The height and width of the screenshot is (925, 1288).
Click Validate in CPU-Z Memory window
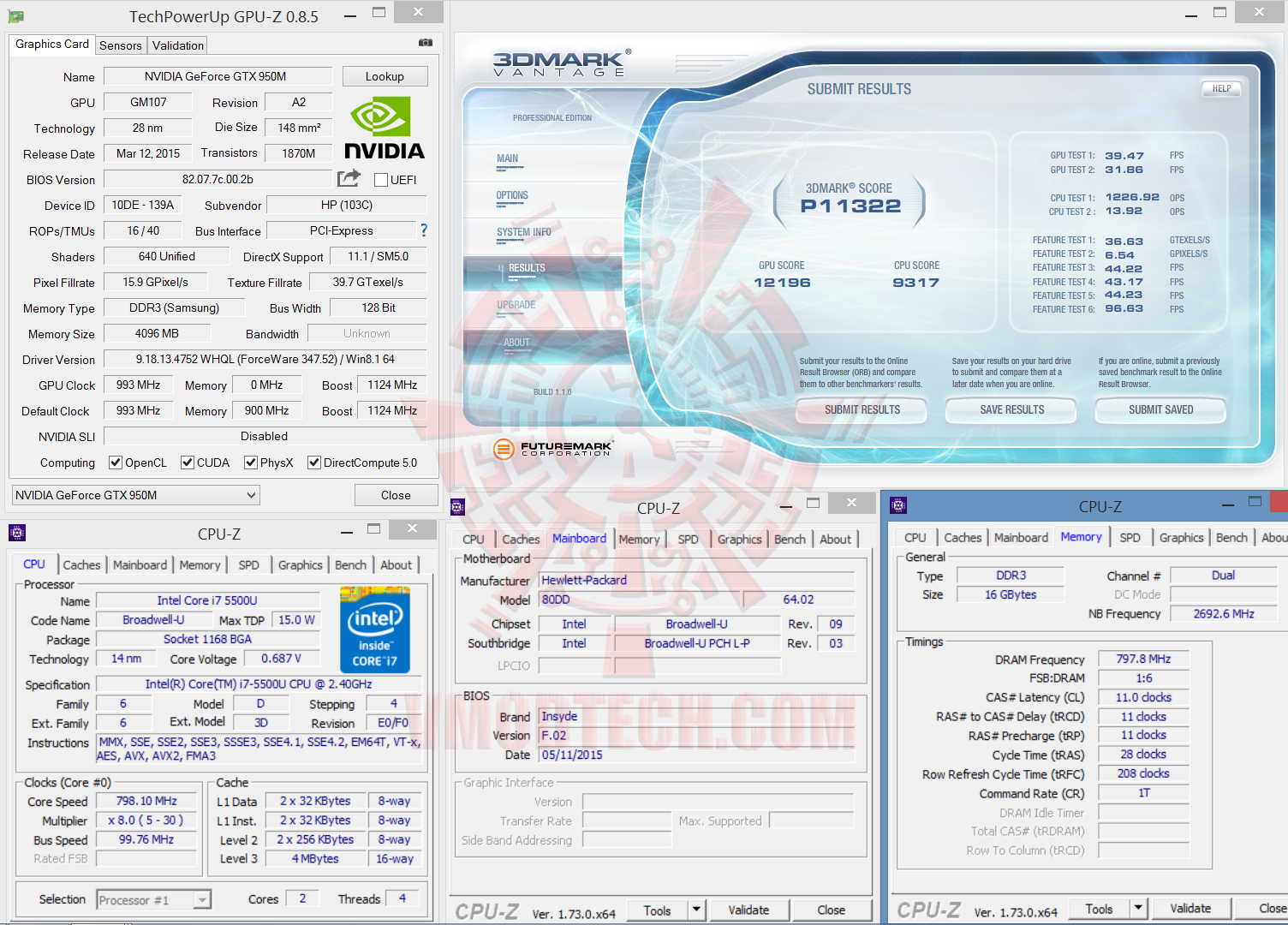[x=1190, y=909]
